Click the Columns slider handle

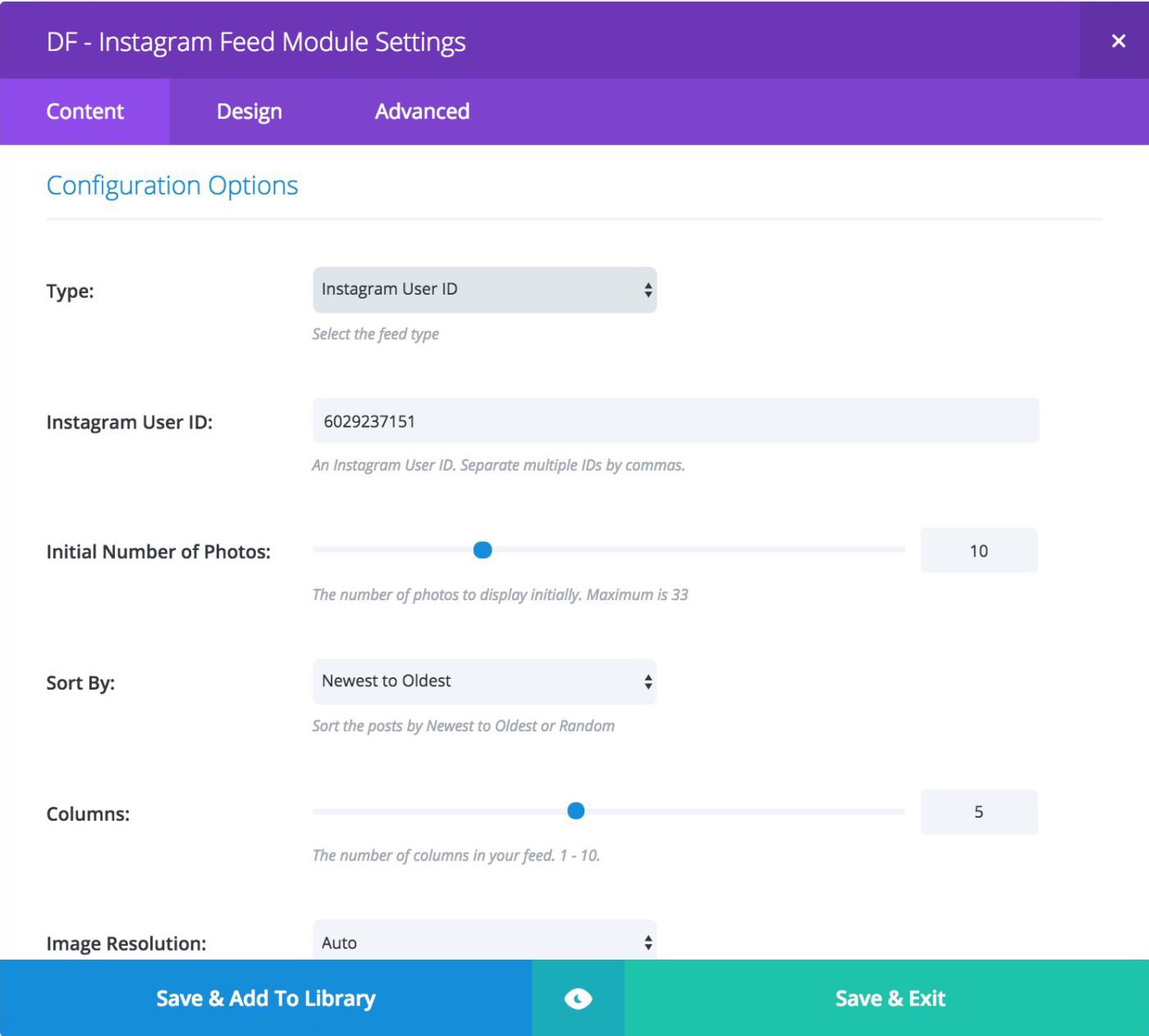tap(576, 811)
